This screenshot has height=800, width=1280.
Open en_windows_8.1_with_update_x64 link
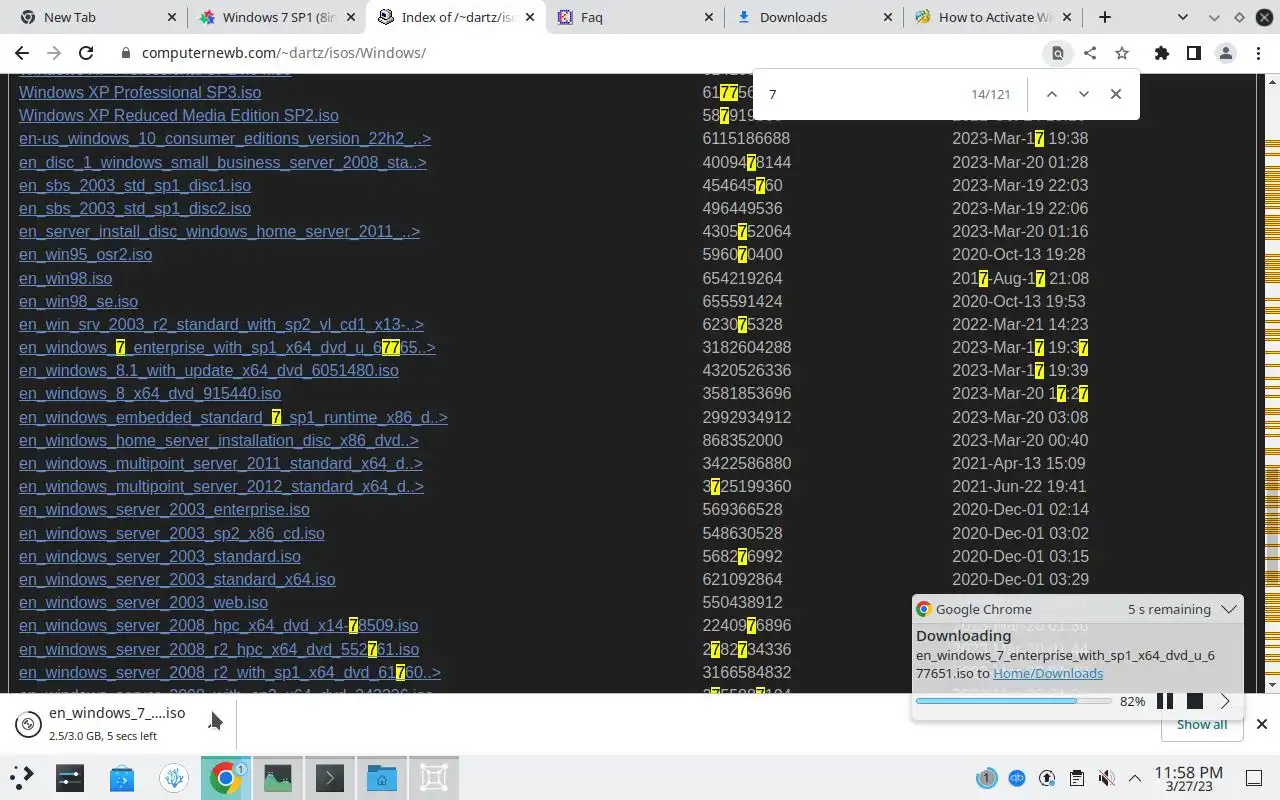(208, 371)
